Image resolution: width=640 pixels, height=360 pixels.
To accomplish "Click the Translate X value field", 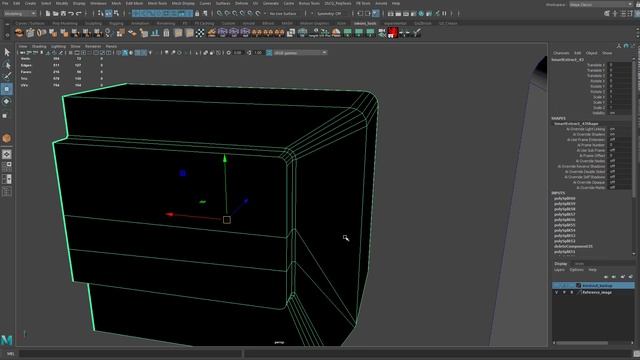I will [x=620, y=65].
